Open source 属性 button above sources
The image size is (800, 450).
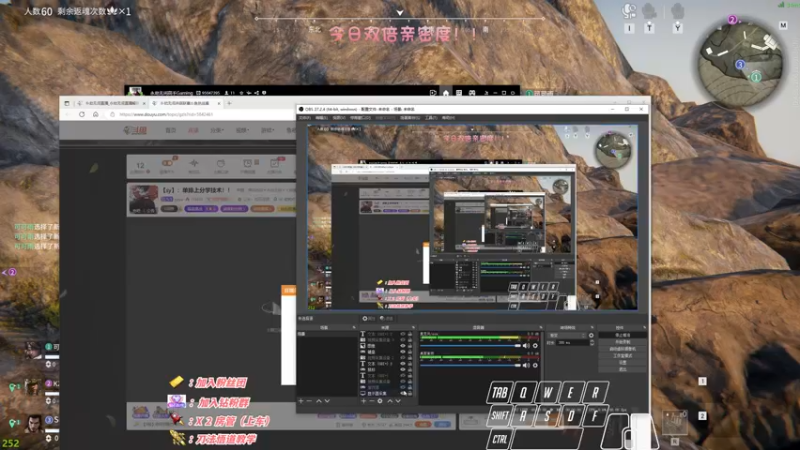368,318
